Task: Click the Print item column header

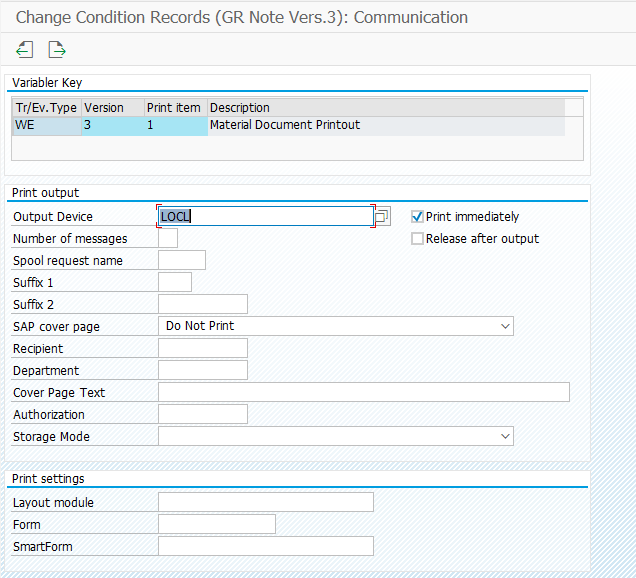Action: pyautogui.click(x=176, y=107)
